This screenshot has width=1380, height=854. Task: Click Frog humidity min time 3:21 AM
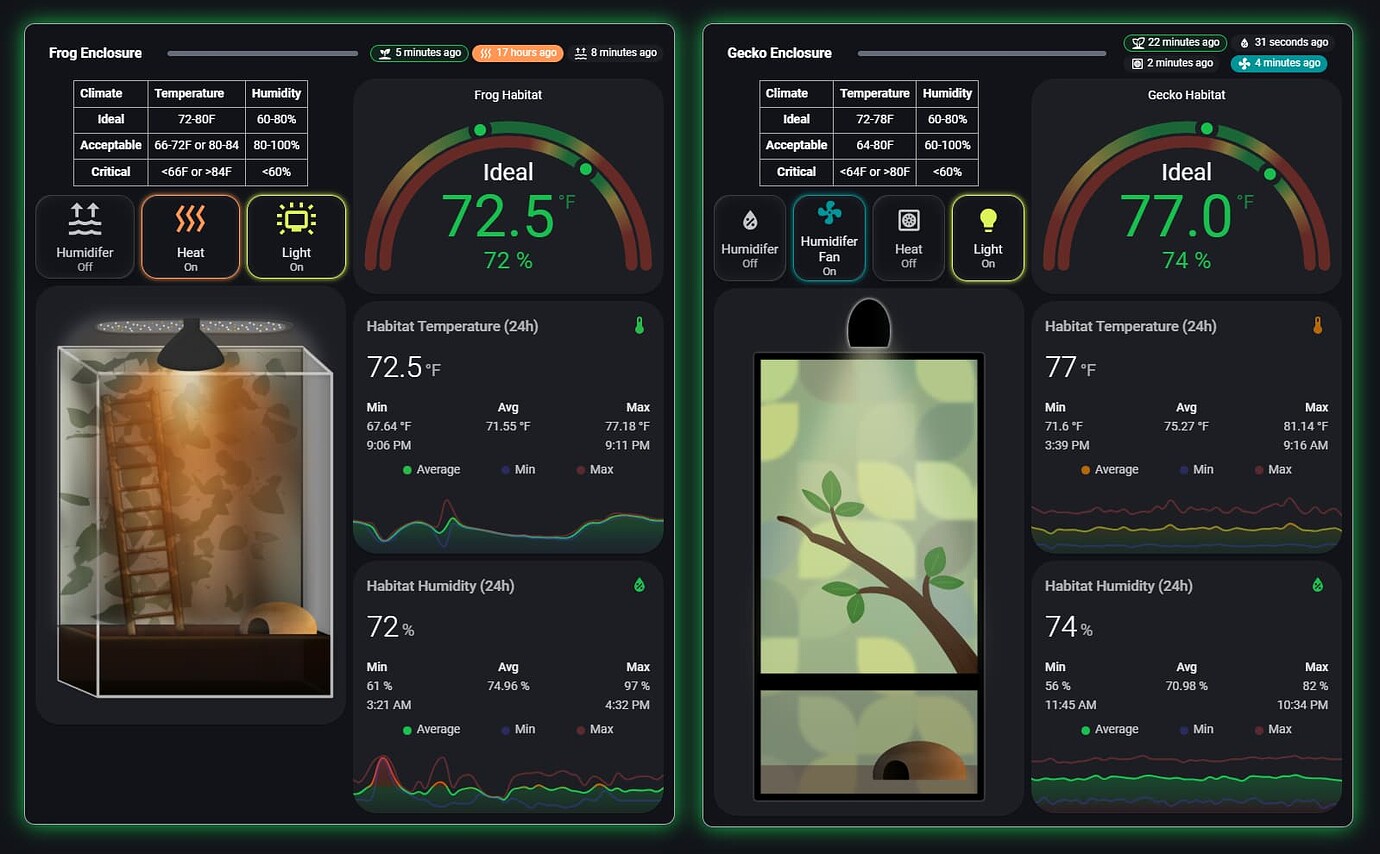[389, 705]
